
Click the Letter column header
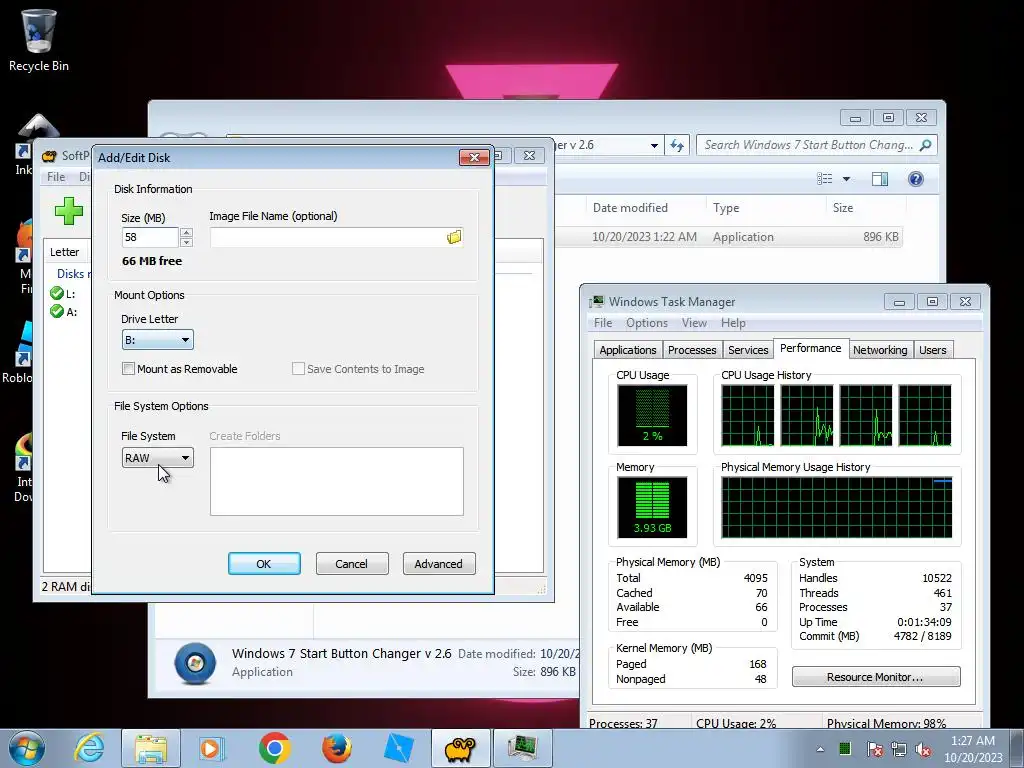pyautogui.click(x=65, y=252)
